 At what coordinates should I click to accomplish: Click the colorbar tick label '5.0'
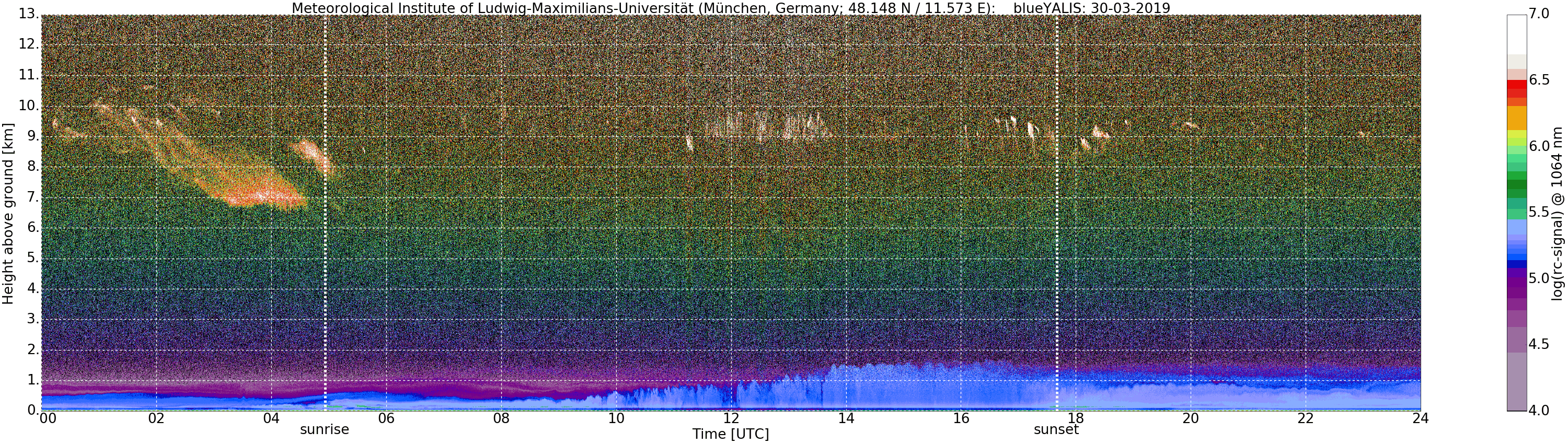click(1538, 278)
